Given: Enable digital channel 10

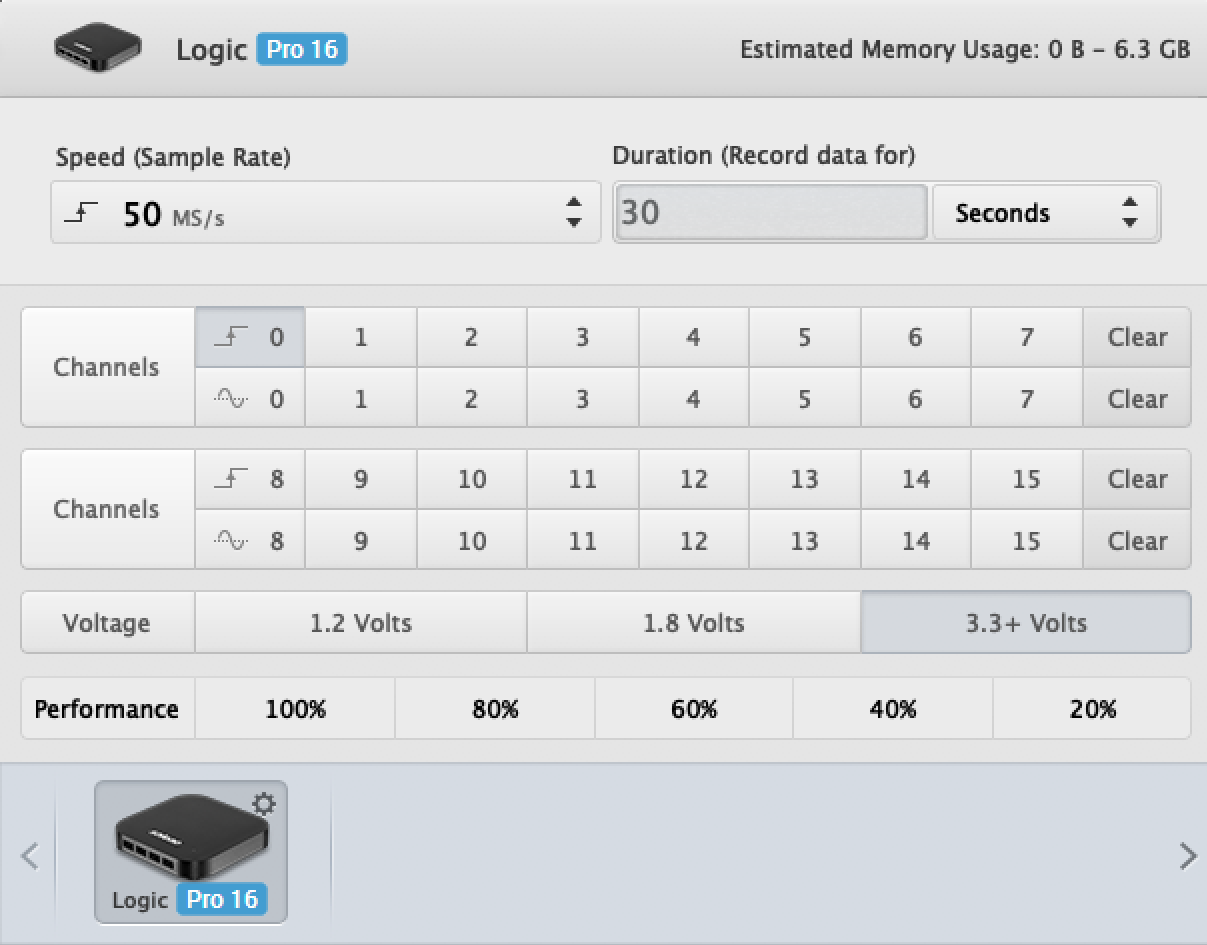Looking at the screenshot, I should point(471,479).
